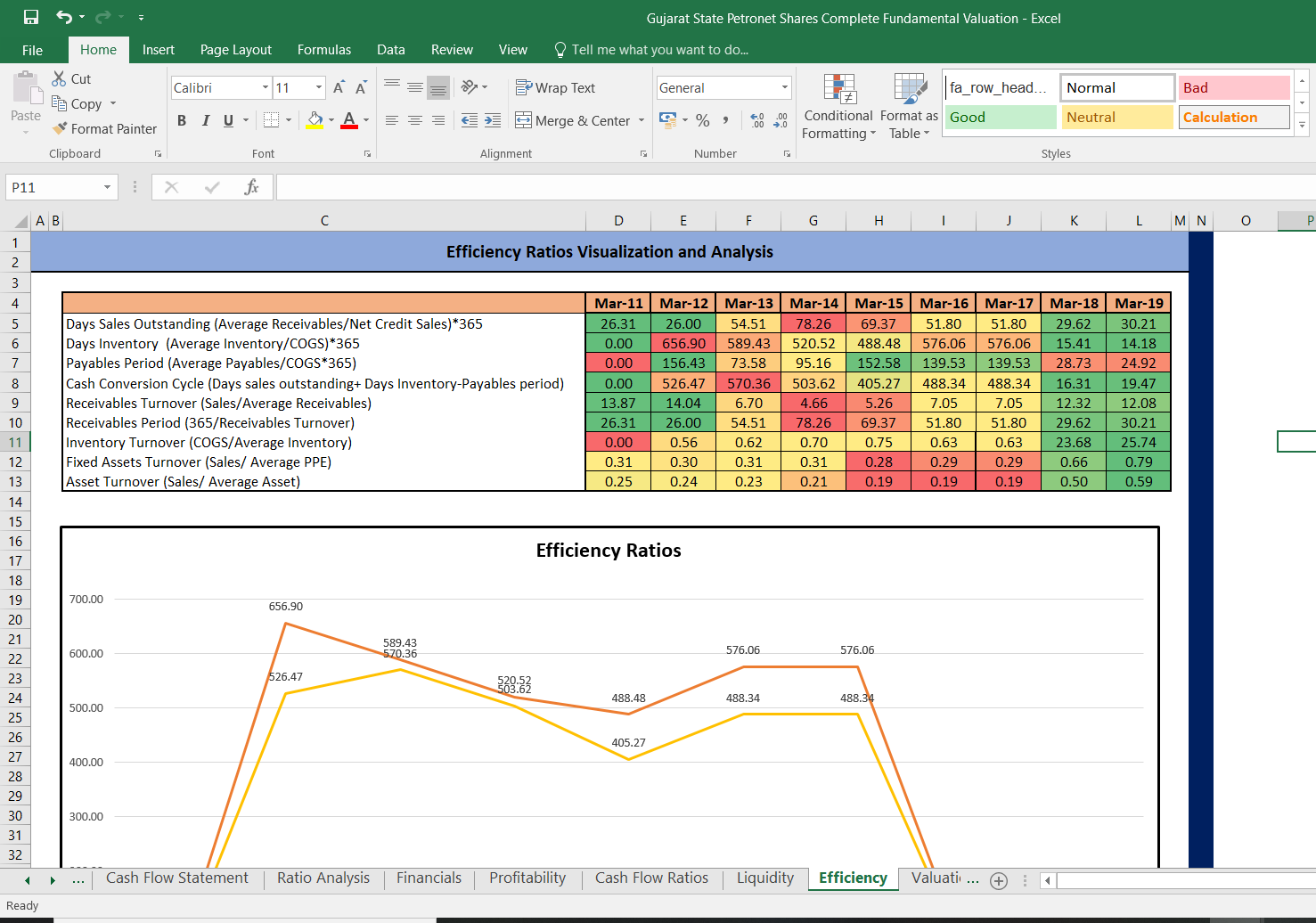Click the Redo arrow icon

coord(102,17)
